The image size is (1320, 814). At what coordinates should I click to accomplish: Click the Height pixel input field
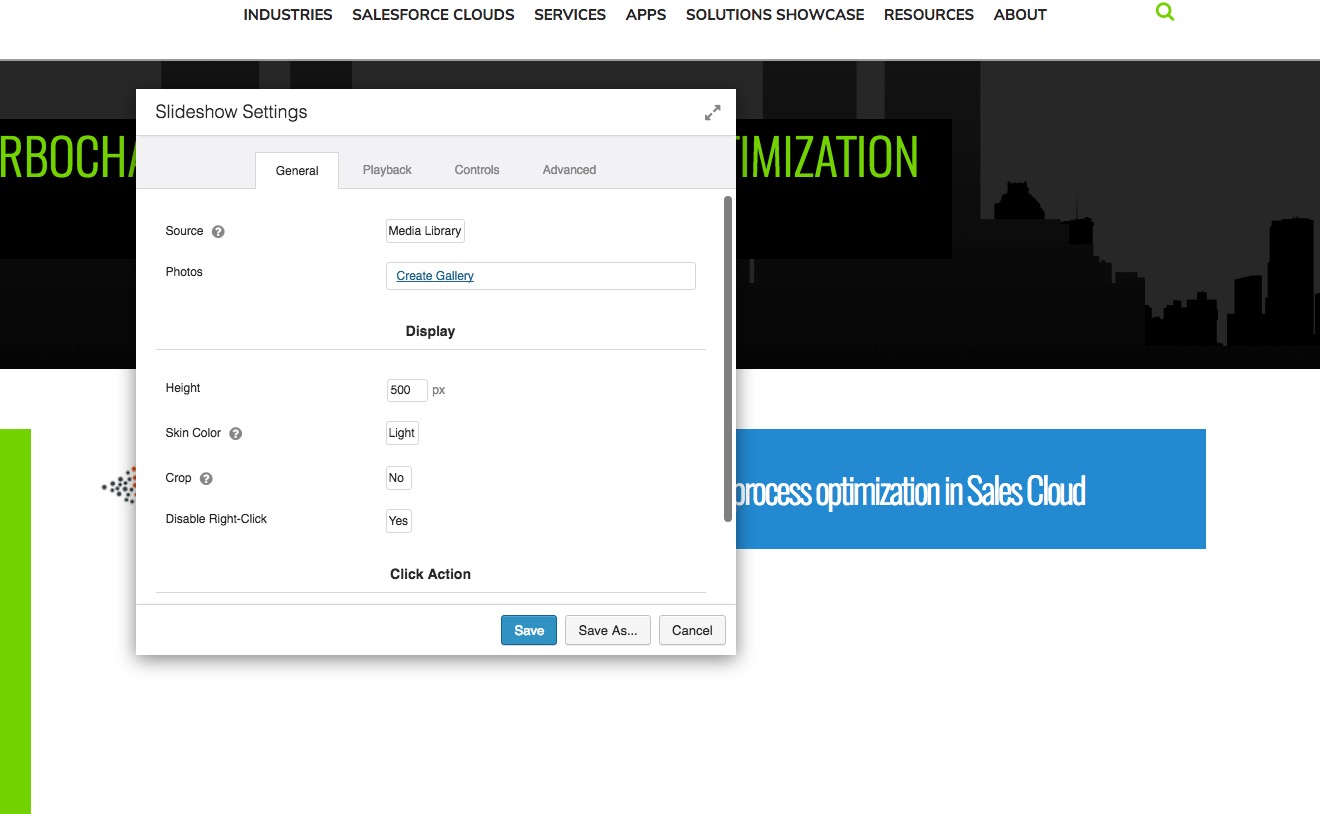tap(407, 390)
